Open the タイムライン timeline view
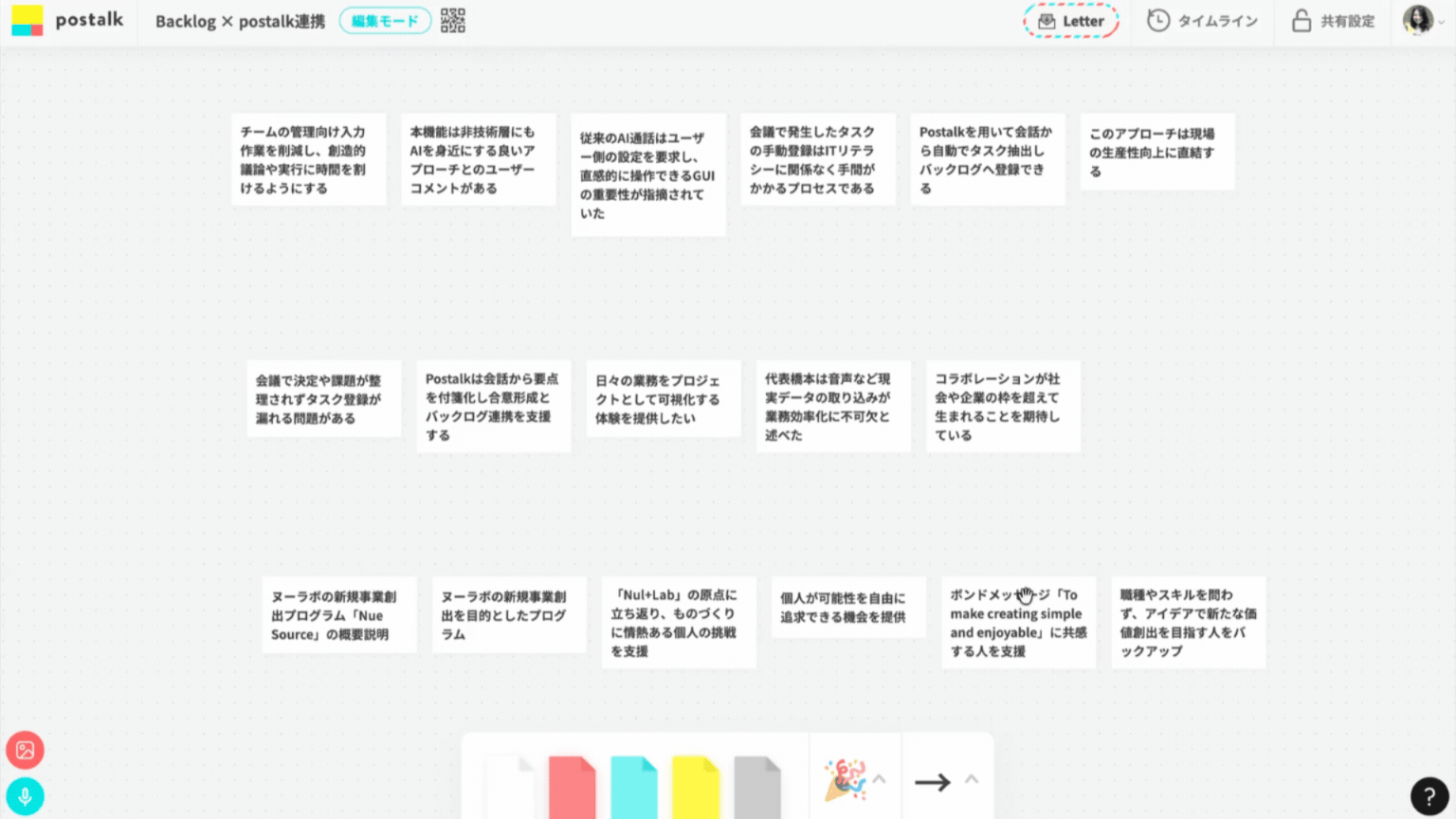 click(1203, 21)
